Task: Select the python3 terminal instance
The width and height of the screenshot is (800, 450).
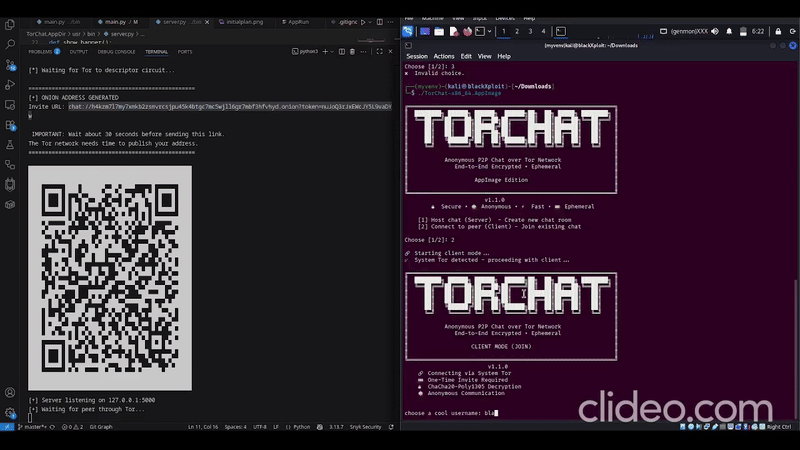Action: [x=305, y=52]
